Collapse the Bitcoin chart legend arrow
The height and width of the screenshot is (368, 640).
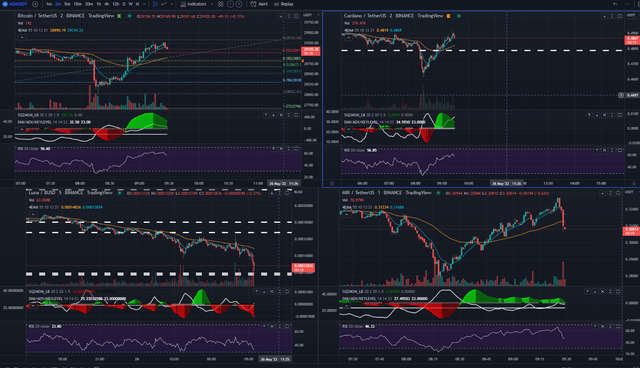(x=22, y=37)
